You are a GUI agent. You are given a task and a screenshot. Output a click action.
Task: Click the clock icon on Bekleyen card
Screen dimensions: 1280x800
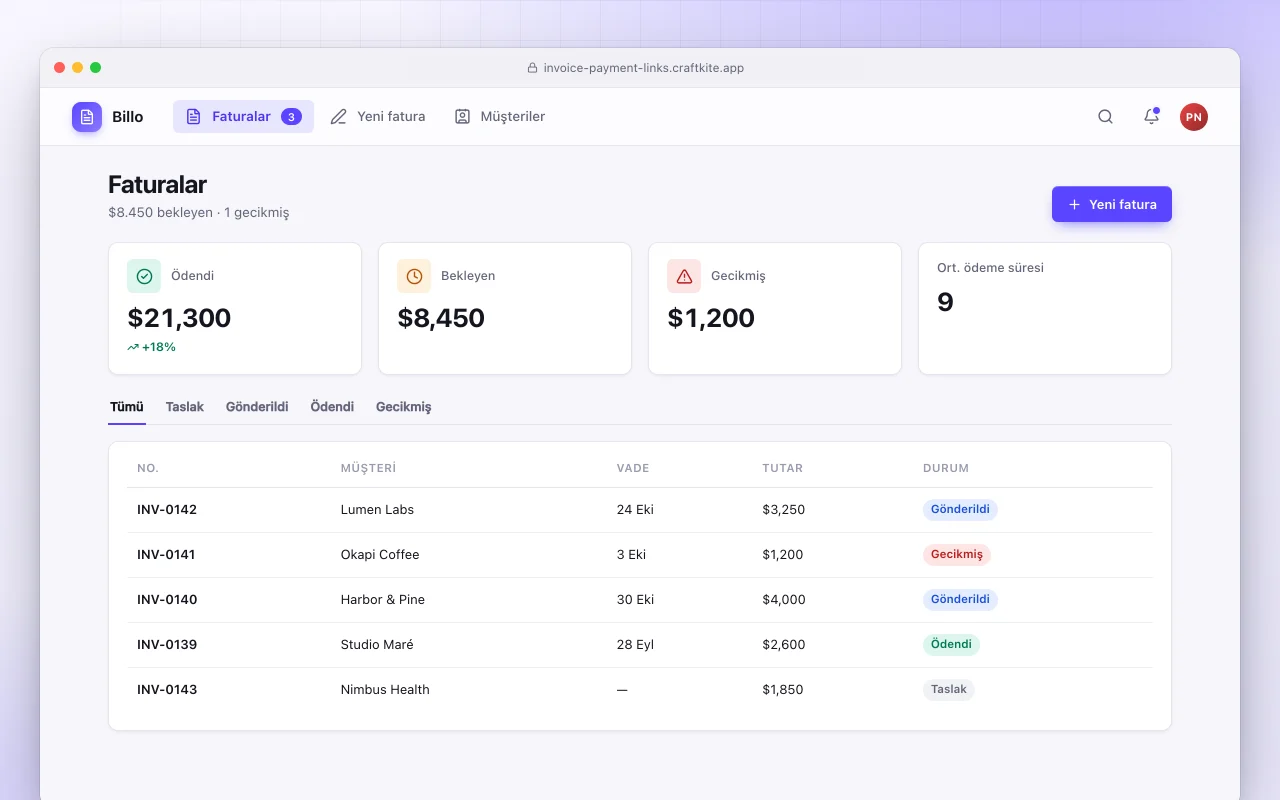pos(414,276)
